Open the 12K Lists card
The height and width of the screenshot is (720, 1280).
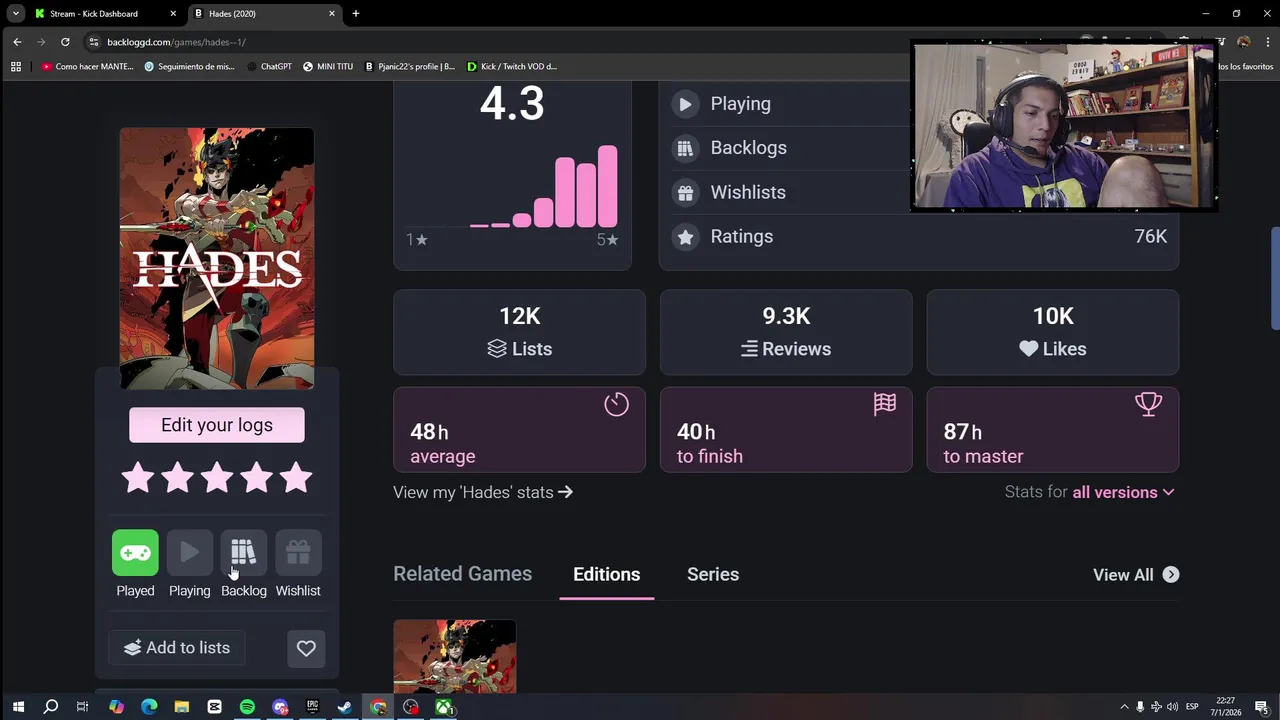519,332
